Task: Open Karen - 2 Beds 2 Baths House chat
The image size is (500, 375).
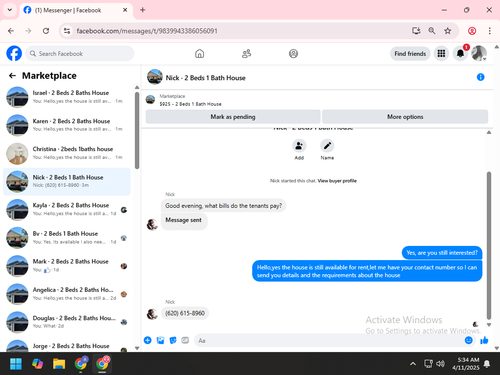Action: 67,125
